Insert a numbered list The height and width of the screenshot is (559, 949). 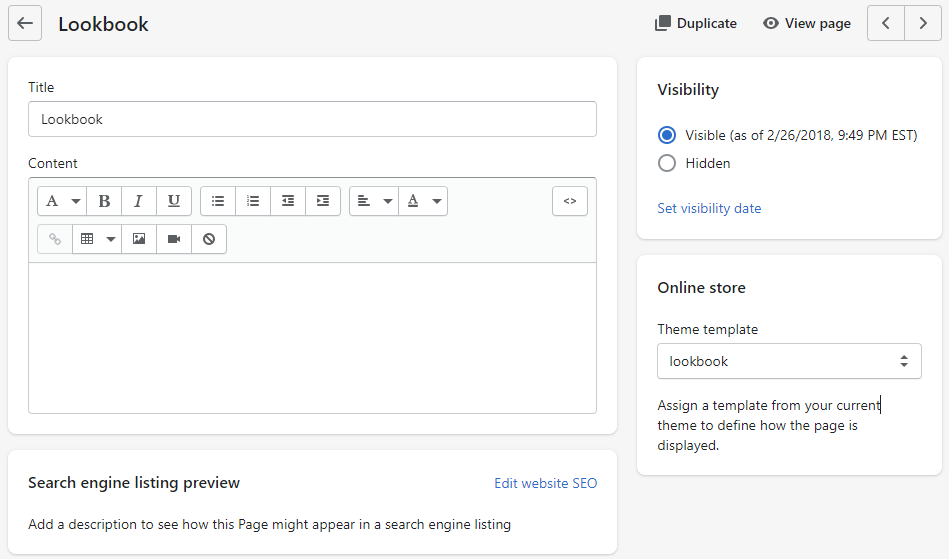[x=253, y=201]
